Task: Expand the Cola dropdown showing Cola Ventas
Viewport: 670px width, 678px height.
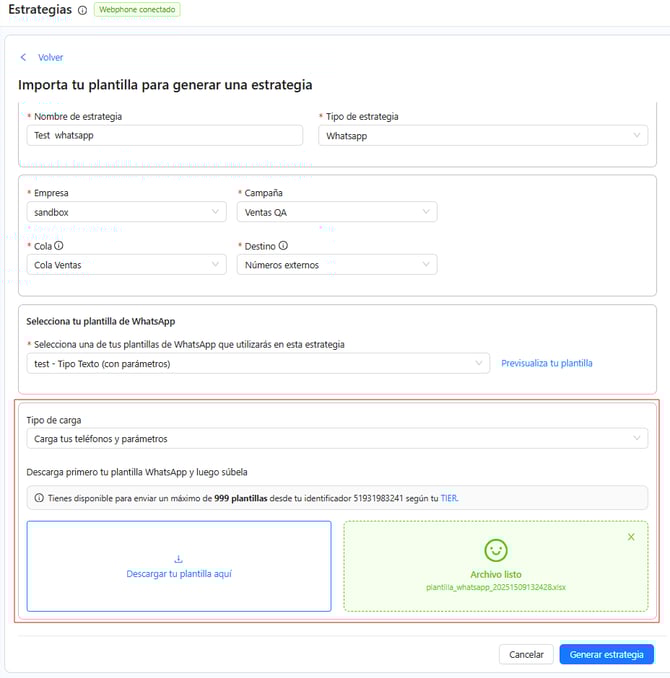Action: point(126,265)
